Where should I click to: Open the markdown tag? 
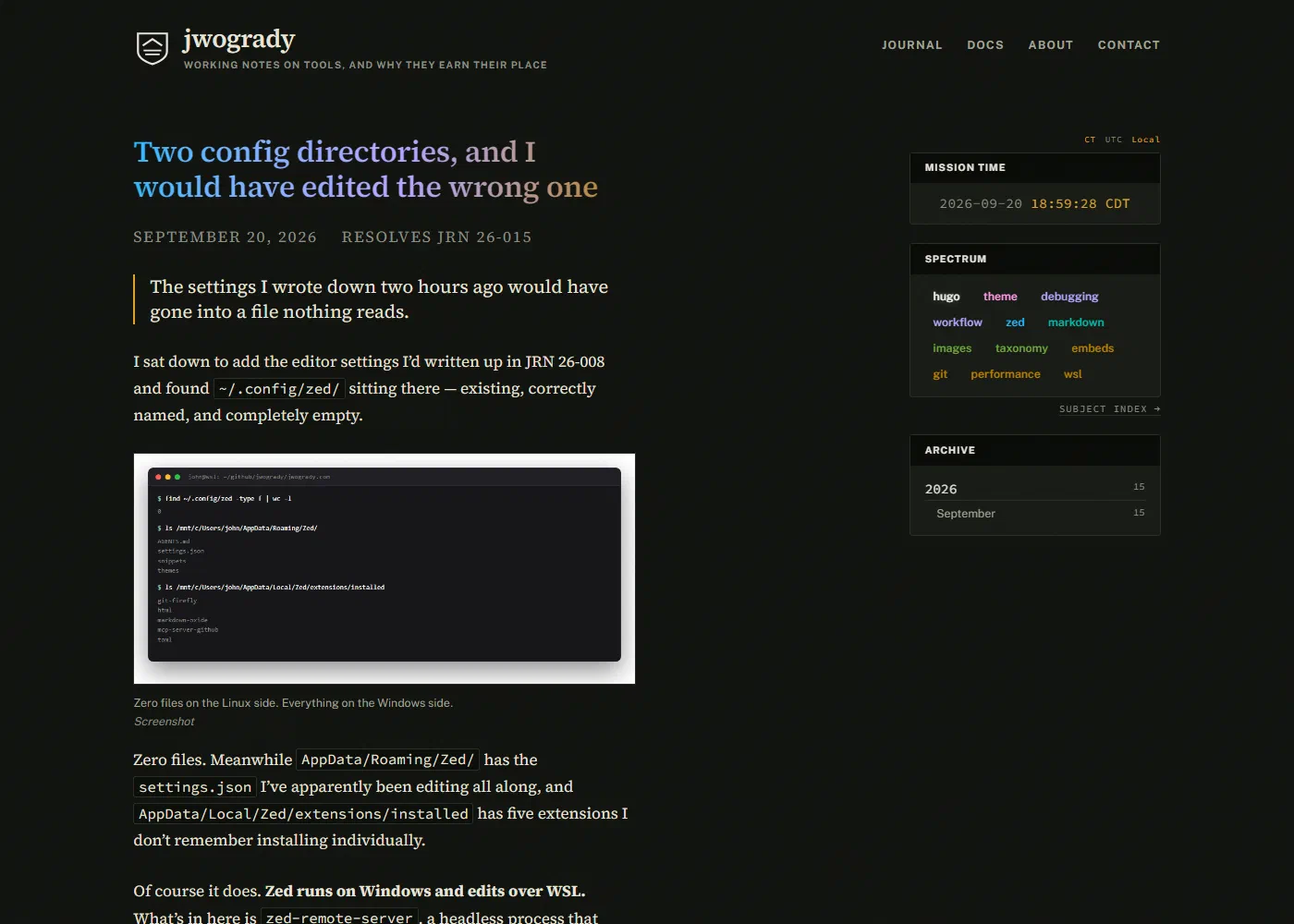point(1076,322)
